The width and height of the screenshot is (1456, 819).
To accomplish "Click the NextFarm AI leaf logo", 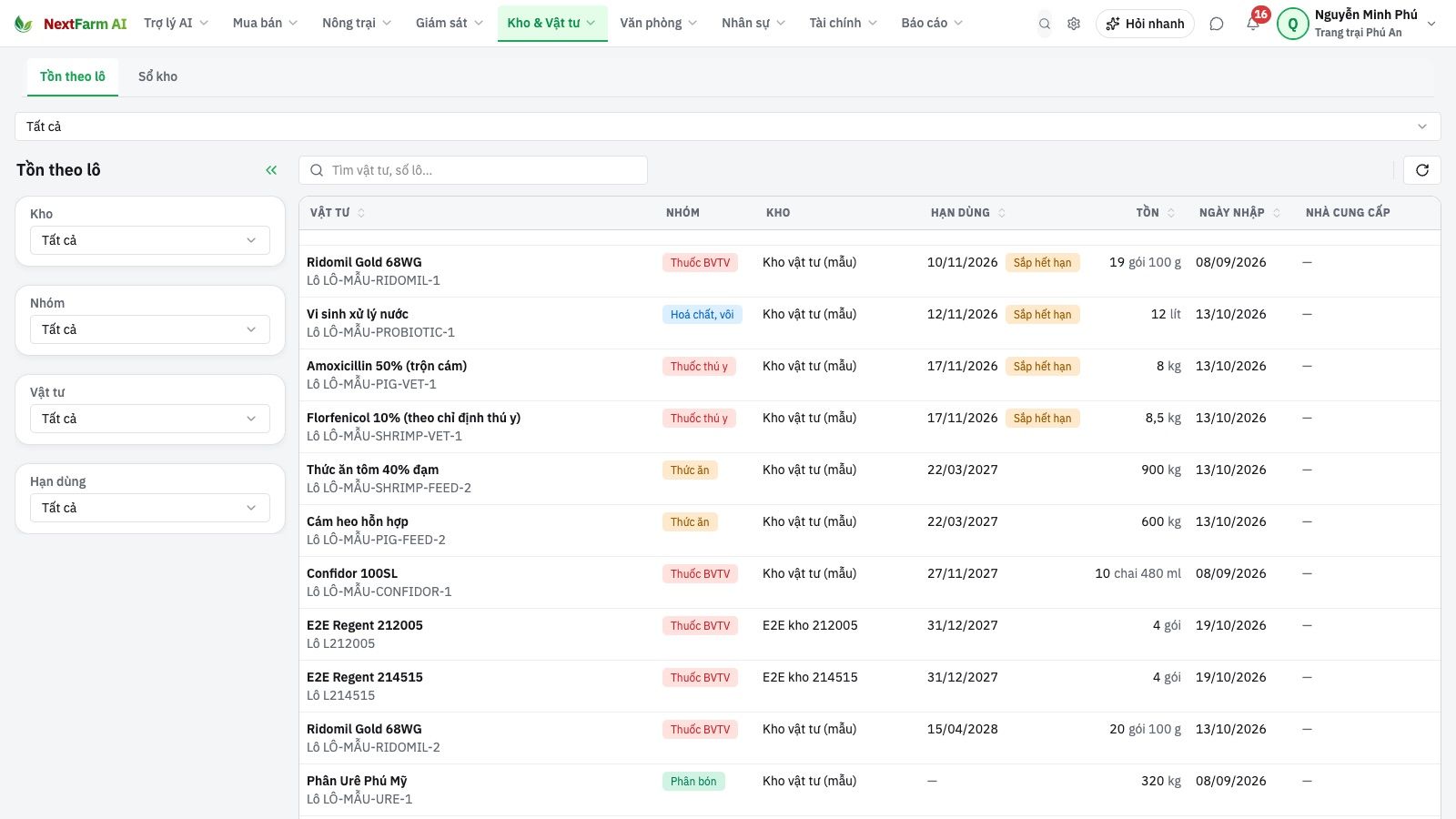I will (24, 24).
